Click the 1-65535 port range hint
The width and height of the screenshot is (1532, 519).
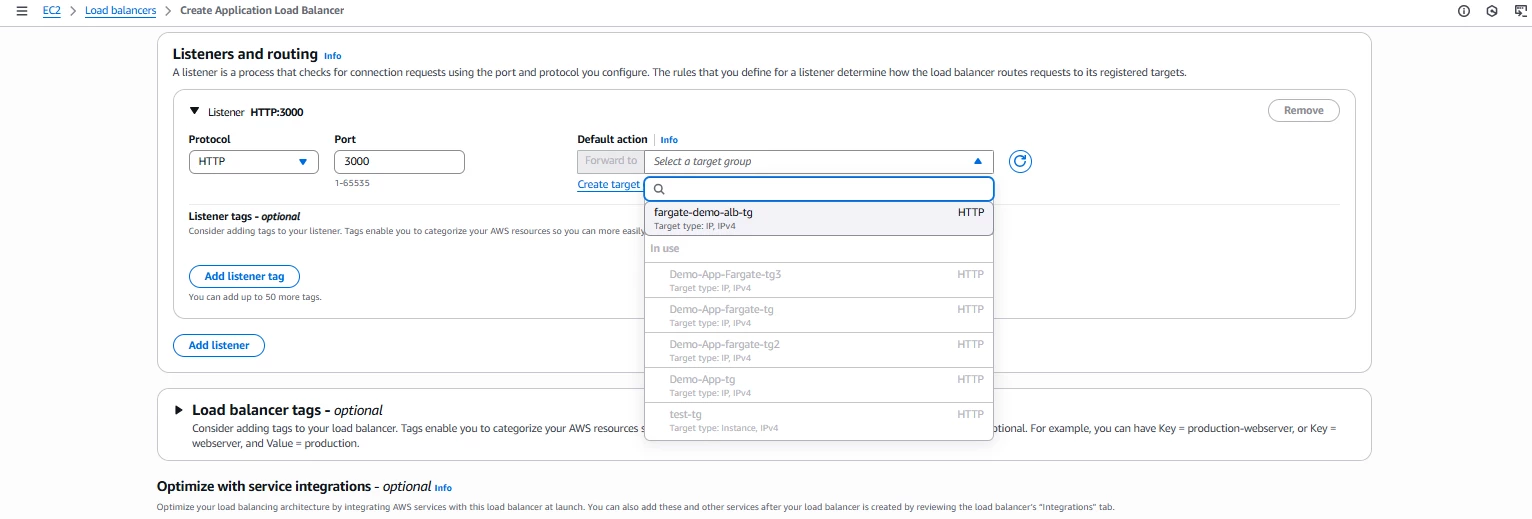(352, 183)
